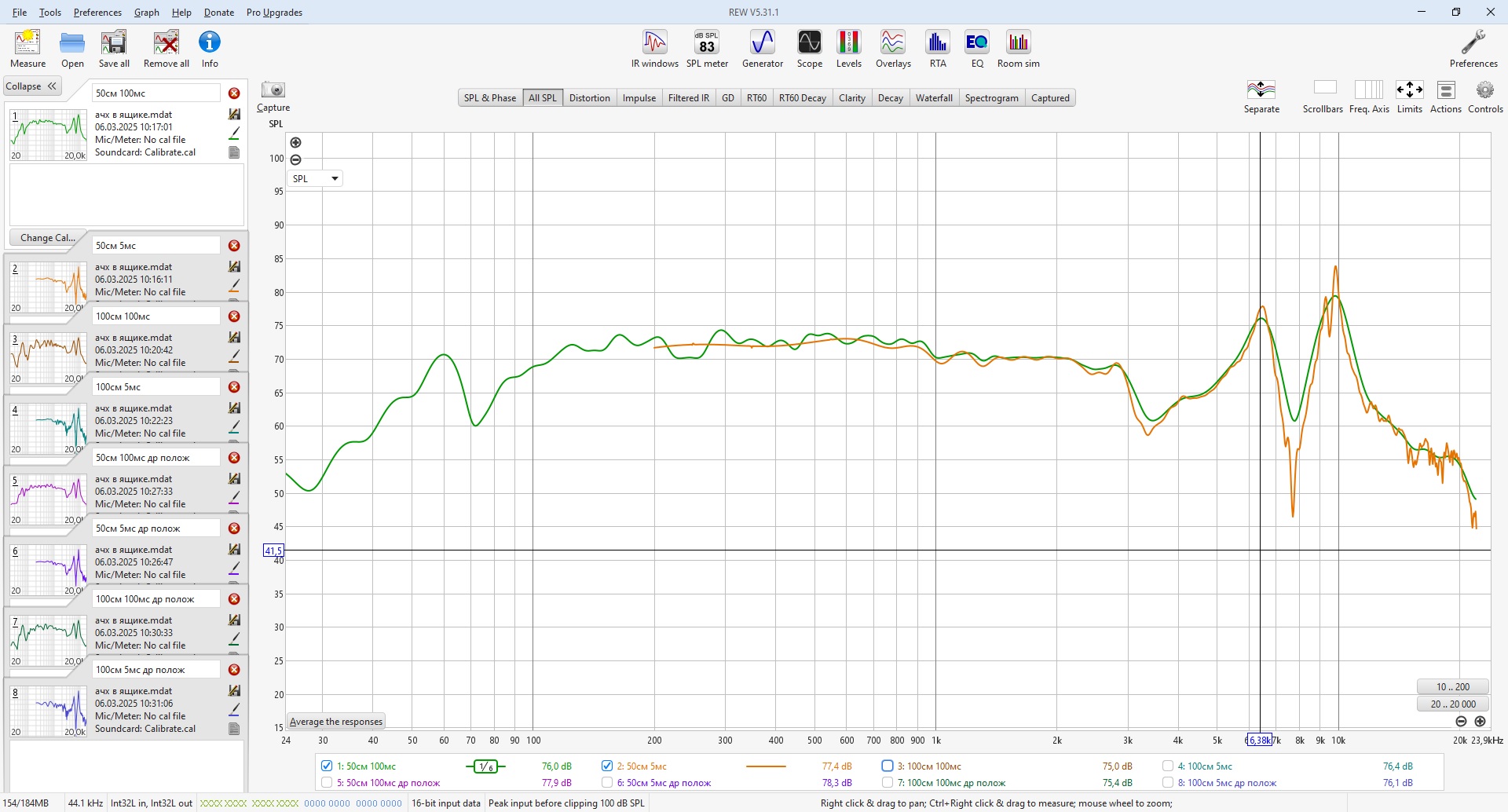Open Preferences via the wrench icon

1473,49
